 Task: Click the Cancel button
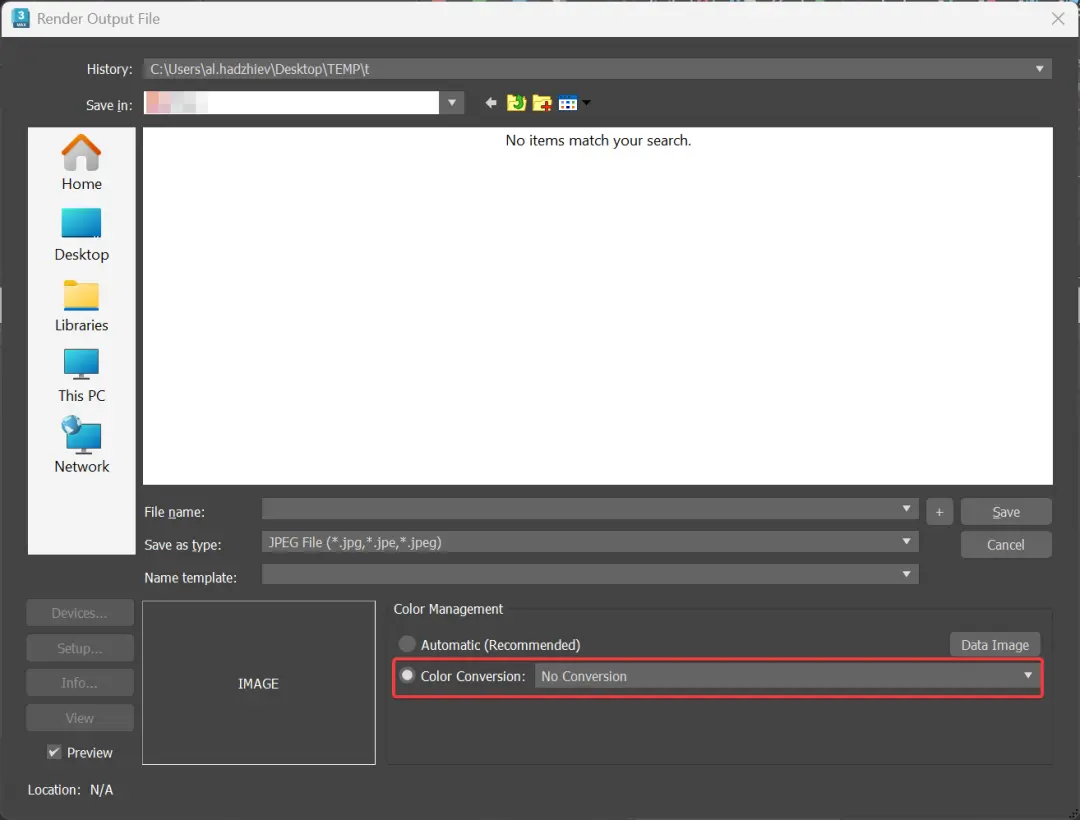coord(1006,545)
